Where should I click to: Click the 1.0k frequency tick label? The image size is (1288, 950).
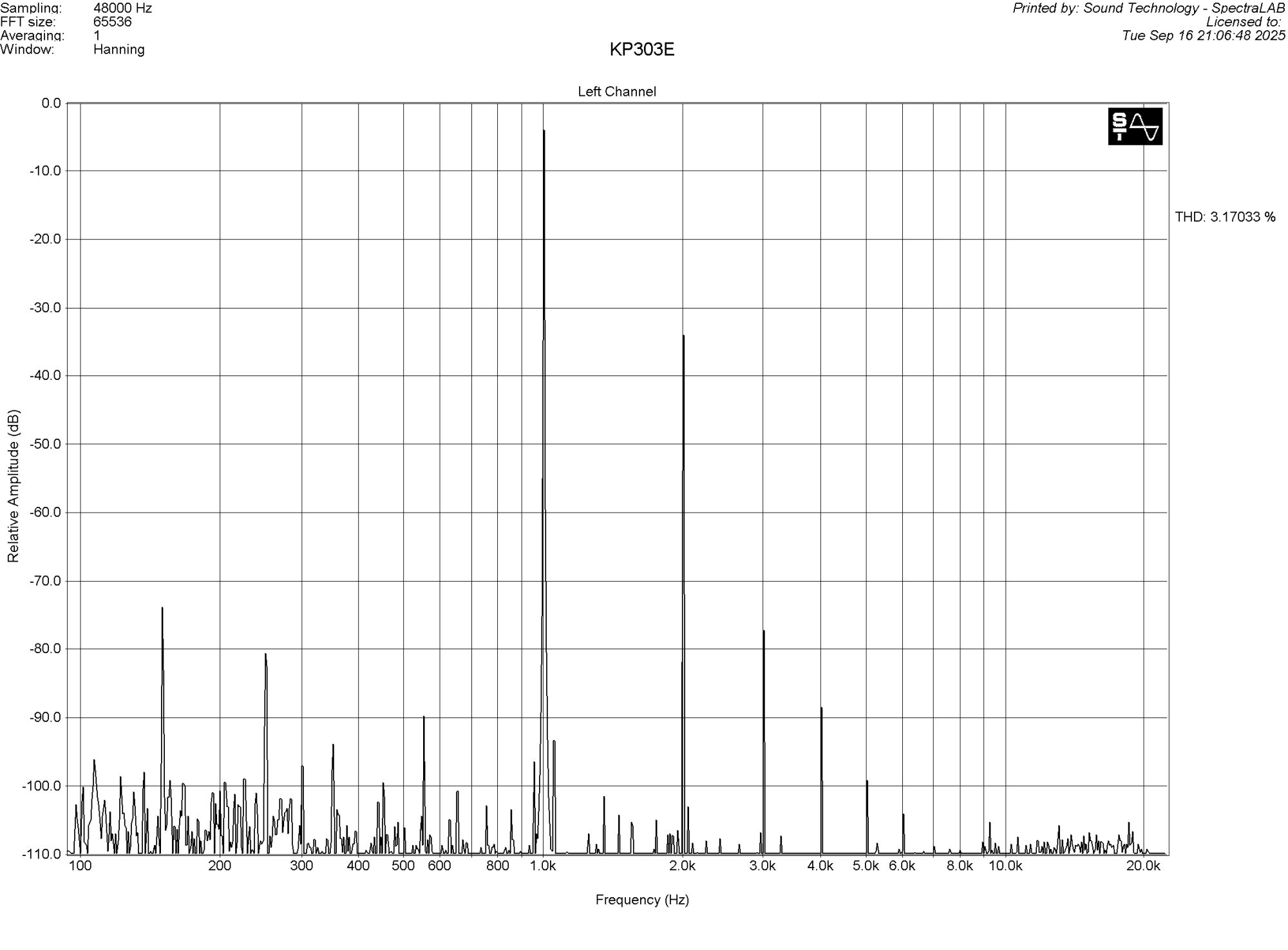click(x=543, y=866)
